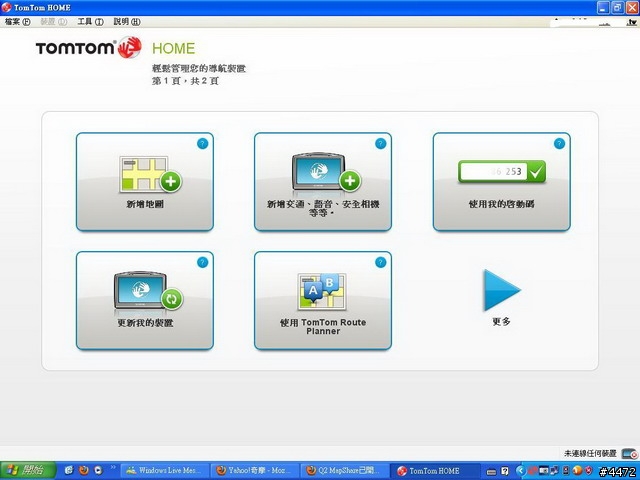Click the TomTom HOME taskbar button
The image size is (640, 480).
click(x=433, y=471)
